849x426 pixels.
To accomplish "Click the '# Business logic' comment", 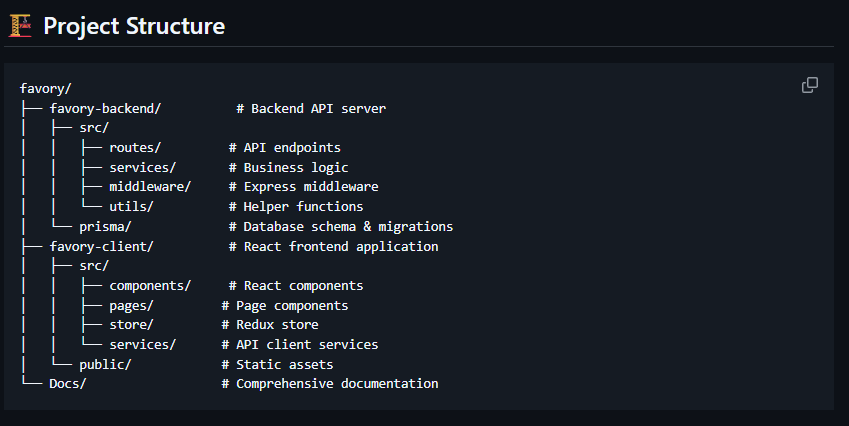I will tap(288, 167).
